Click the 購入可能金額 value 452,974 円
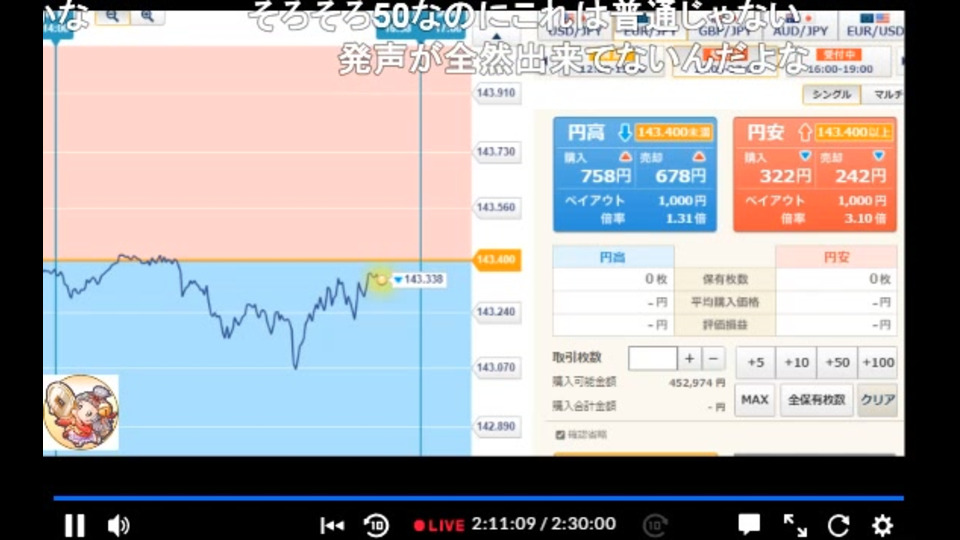This screenshot has width=960, height=540. coord(697,383)
